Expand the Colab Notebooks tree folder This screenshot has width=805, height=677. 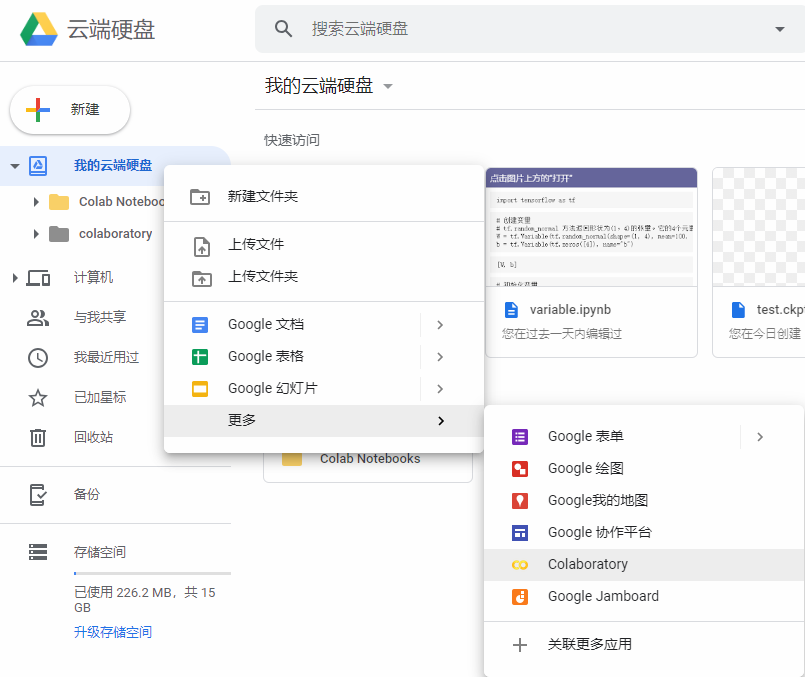point(36,202)
